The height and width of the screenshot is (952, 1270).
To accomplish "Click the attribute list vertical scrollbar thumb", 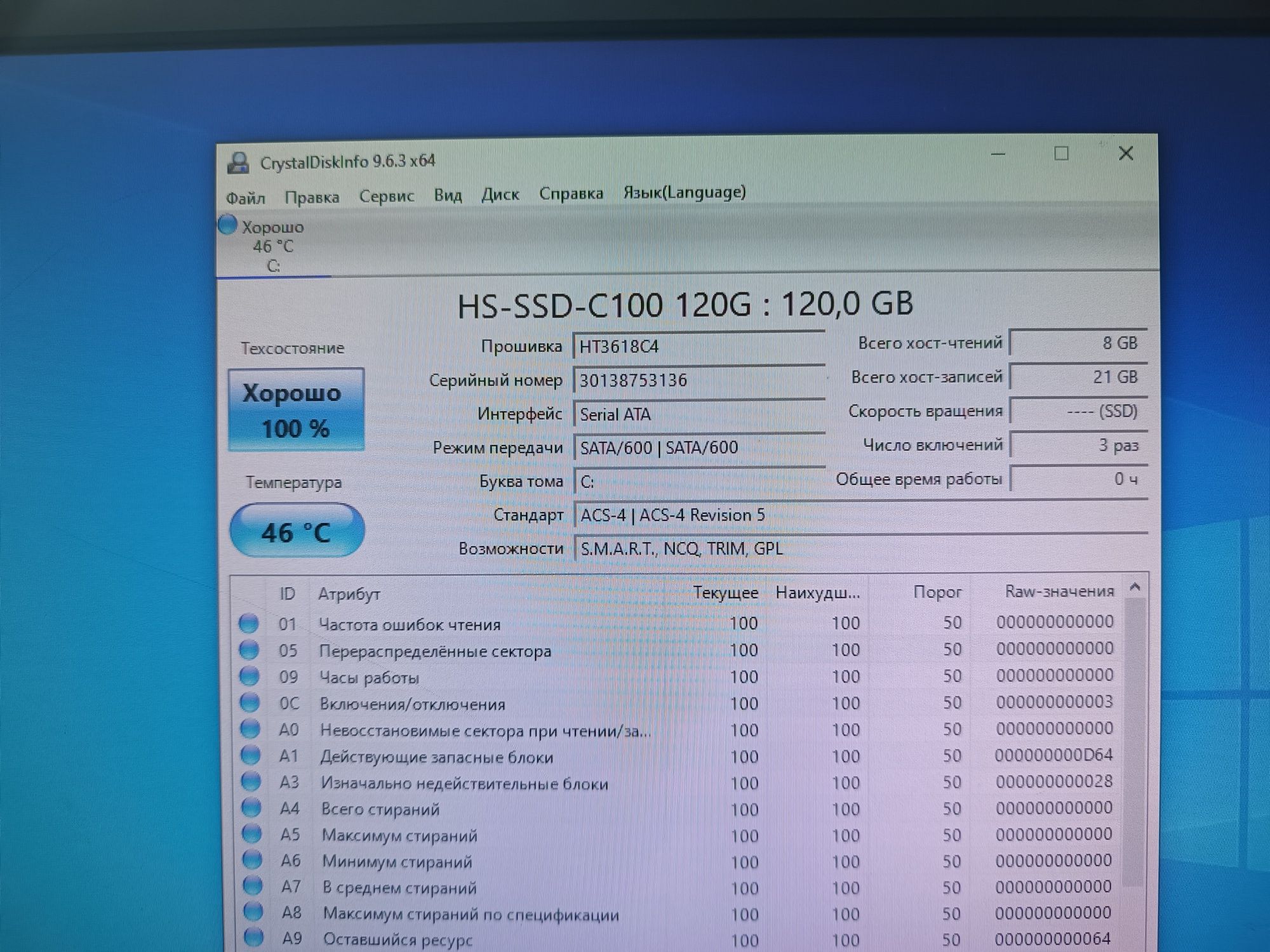I will [1134, 743].
